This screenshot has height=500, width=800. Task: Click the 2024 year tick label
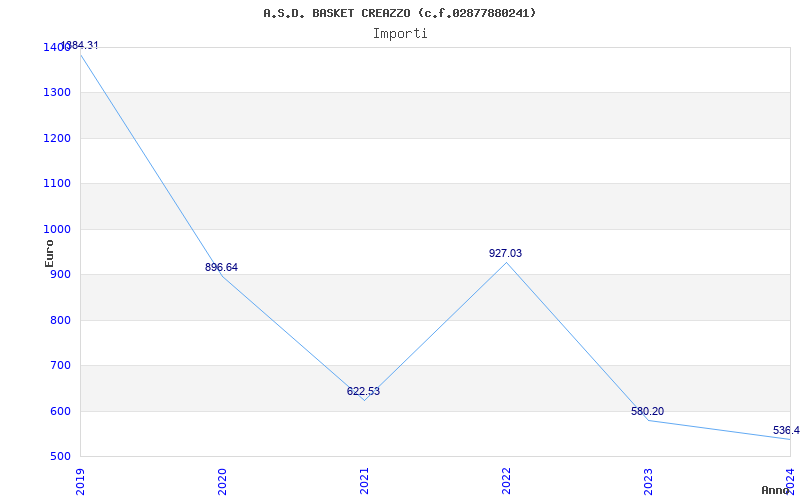[x=790, y=481]
